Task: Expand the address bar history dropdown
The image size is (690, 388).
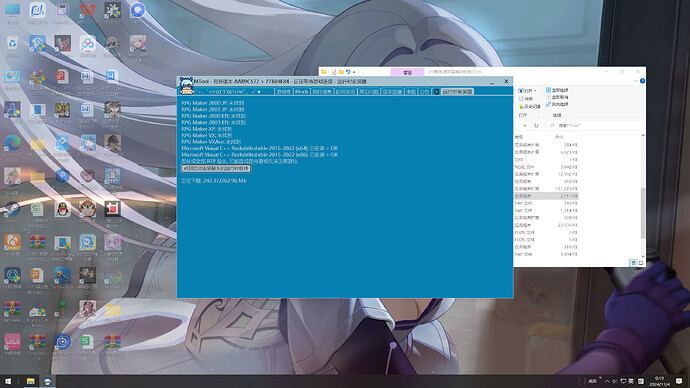Action: (x=525, y=125)
